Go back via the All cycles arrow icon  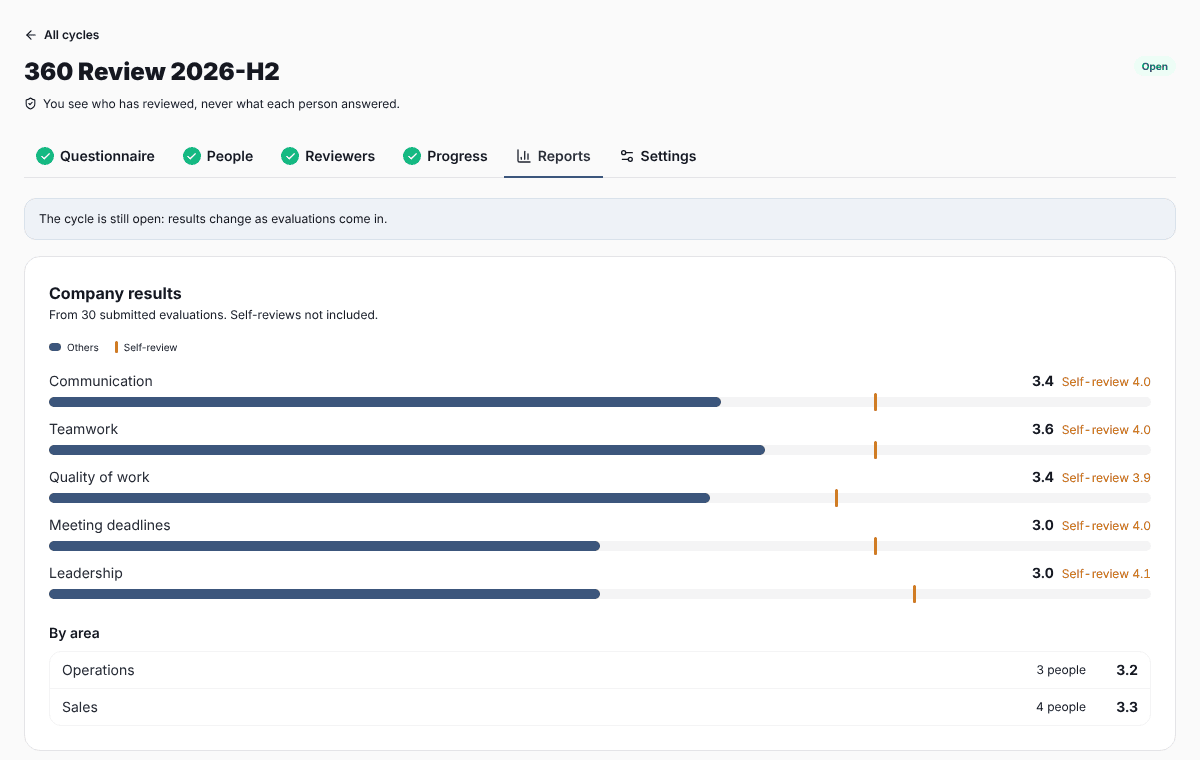coord(31,35)
